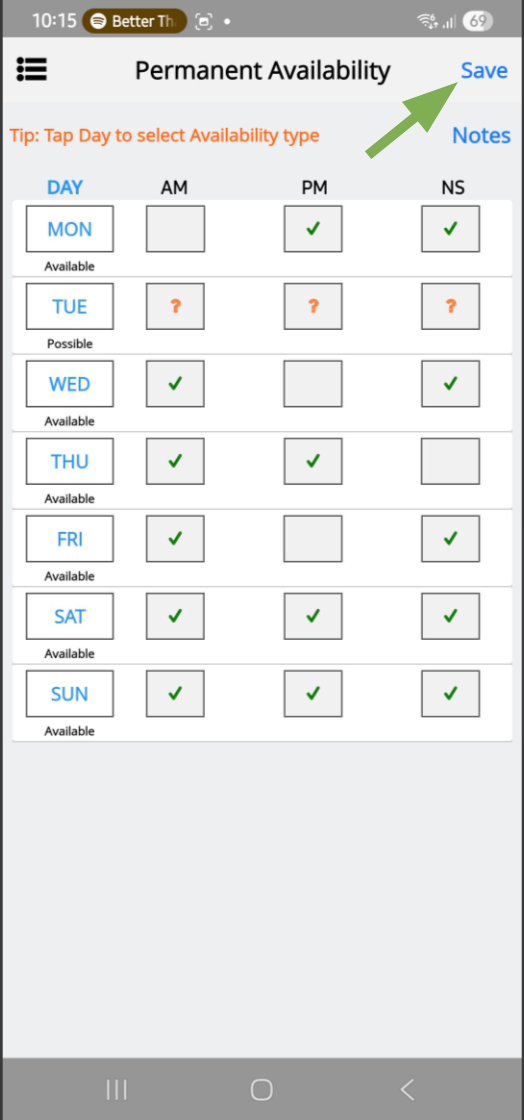
Task: Open availability type for MON day
Action: click(69, 229)
